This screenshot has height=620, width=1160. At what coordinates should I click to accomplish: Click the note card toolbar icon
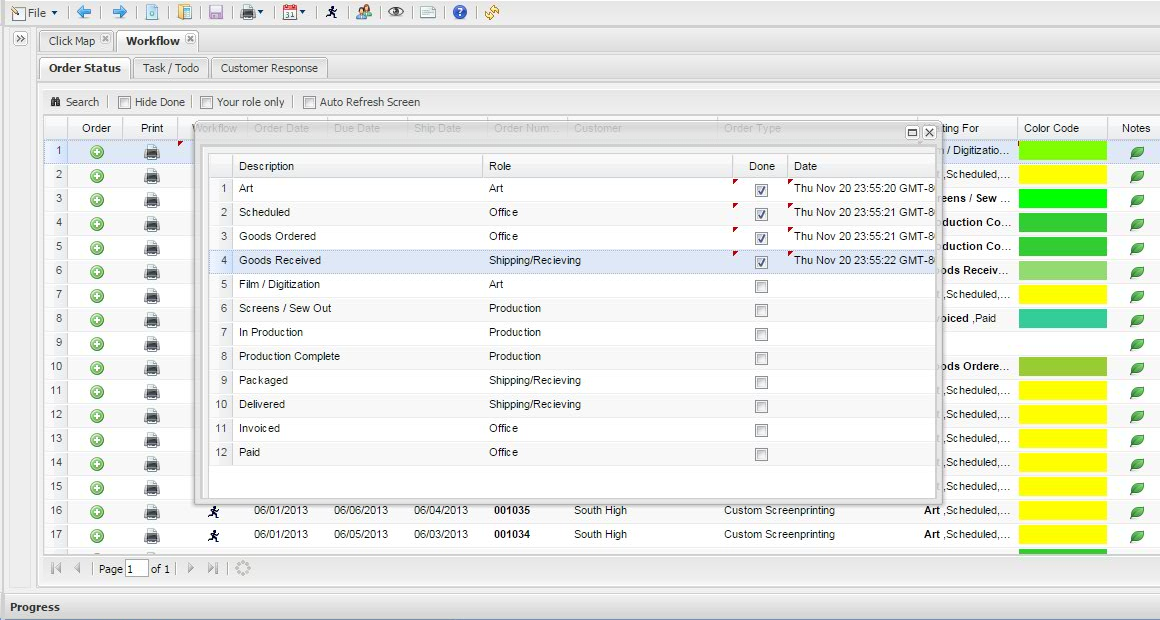(x=428, y=12)
